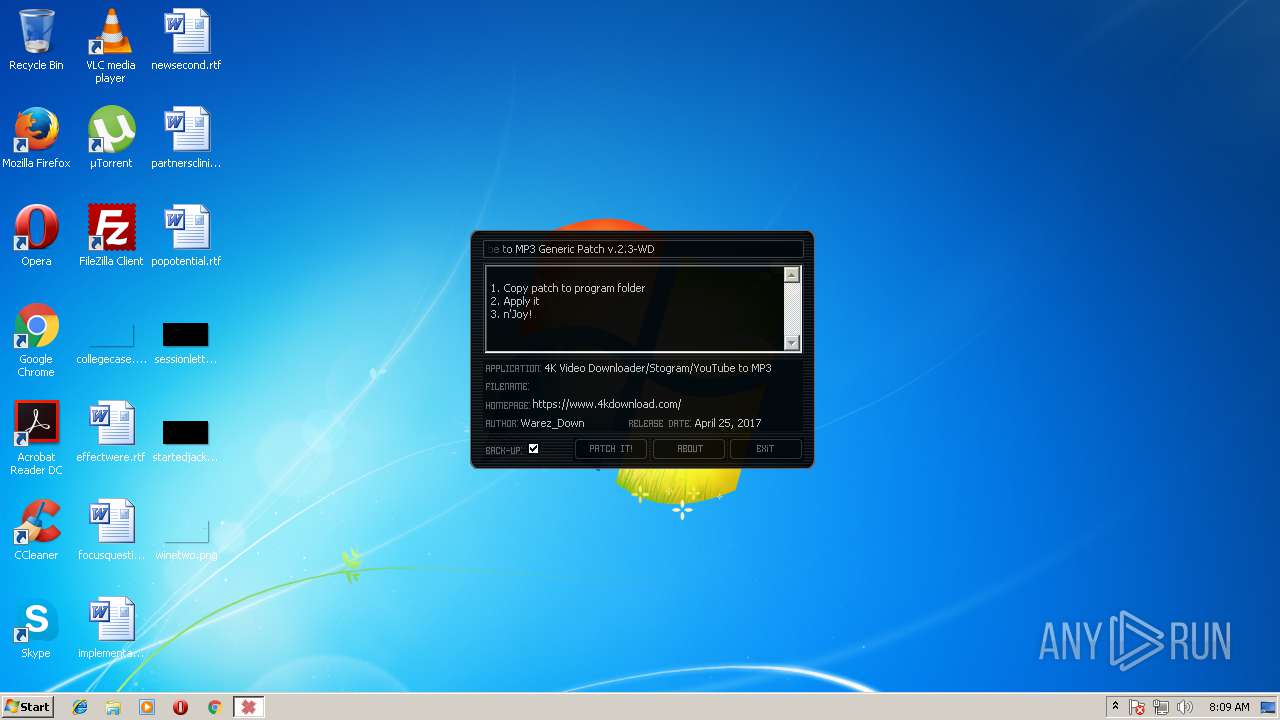Image resolution: width=1280 pixels, height=720 pixels.
Task: Click the instructions scrollbar up arrow
Action: pos(792,275)
